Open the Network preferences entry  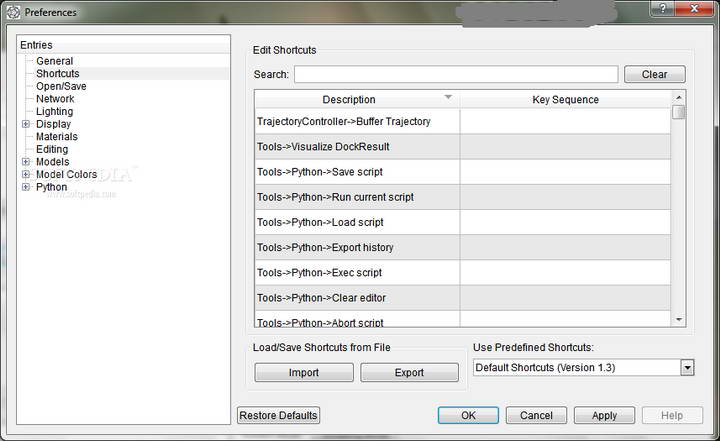(x=55, y=99)
